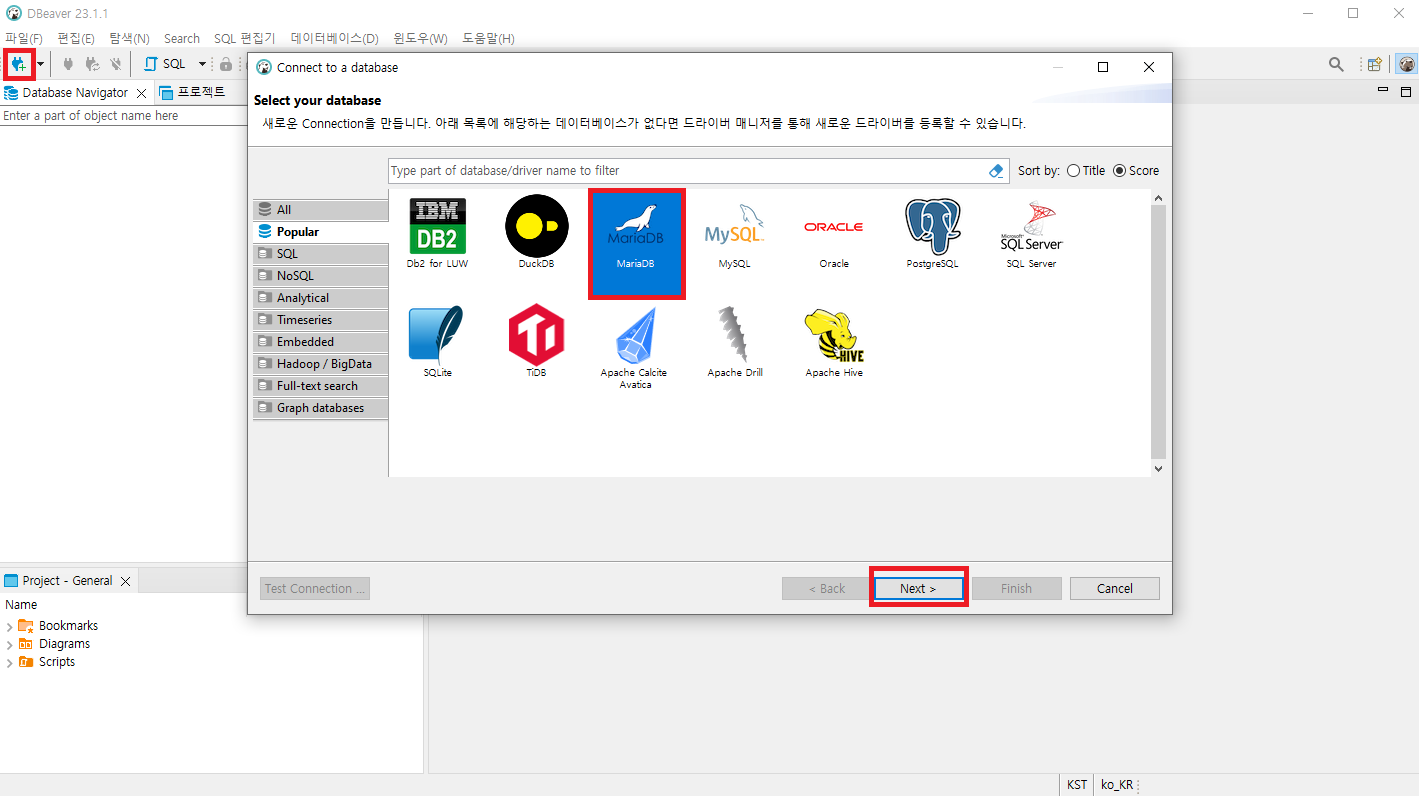The height and width of the screenshot is (796, 1419).
Task: Open the 탐색(N) menu
Action: (129, 38)
